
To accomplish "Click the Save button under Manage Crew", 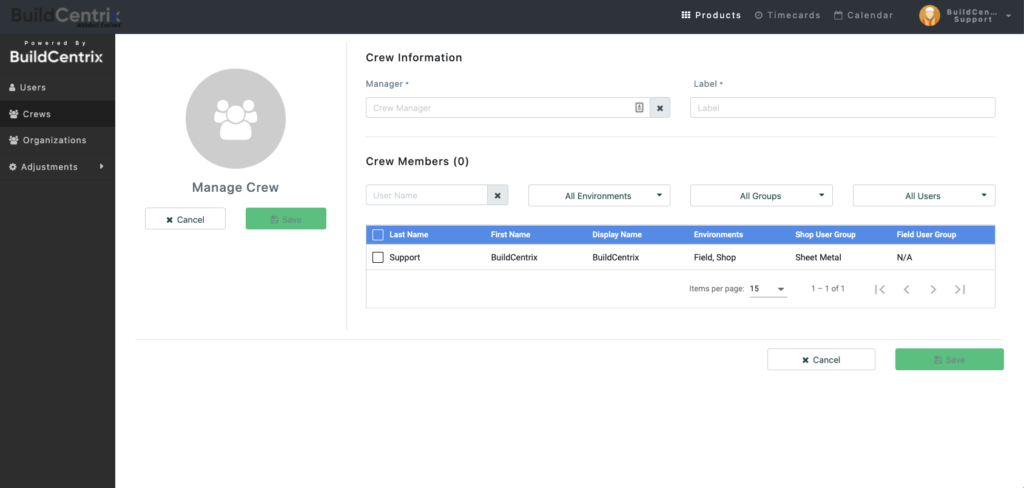I will tap(285, 219).
